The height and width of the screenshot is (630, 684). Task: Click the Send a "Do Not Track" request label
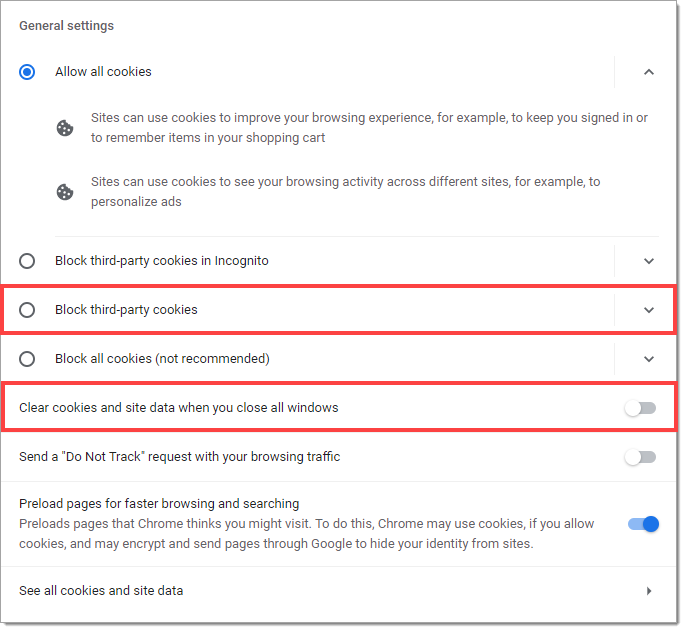[180, 456]
